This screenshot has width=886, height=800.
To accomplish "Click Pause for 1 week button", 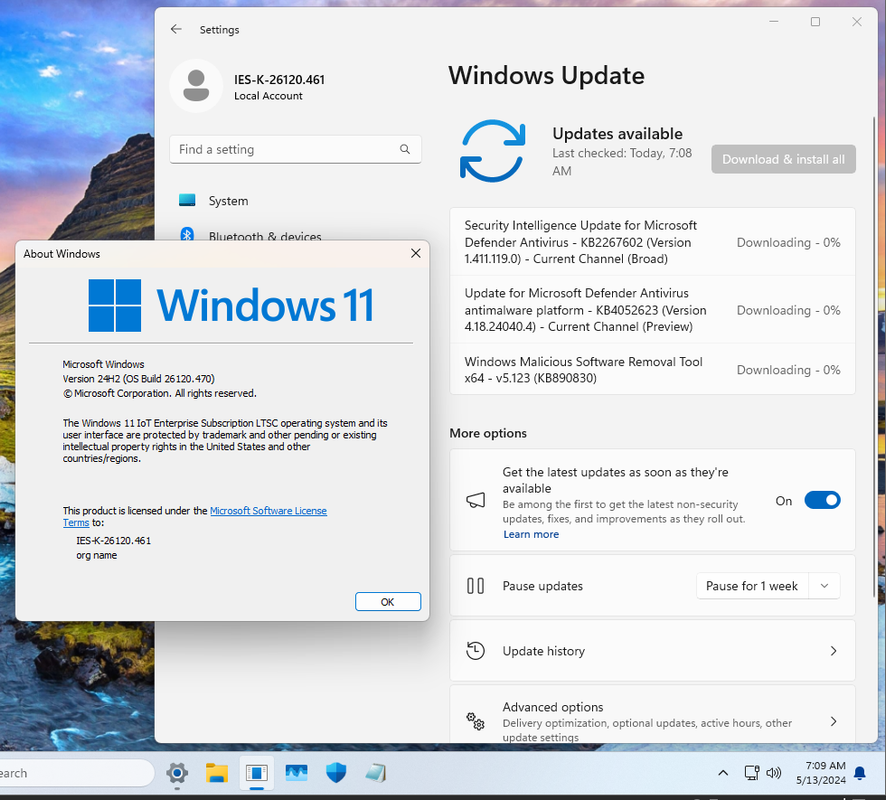I will (x=752, y=586).
